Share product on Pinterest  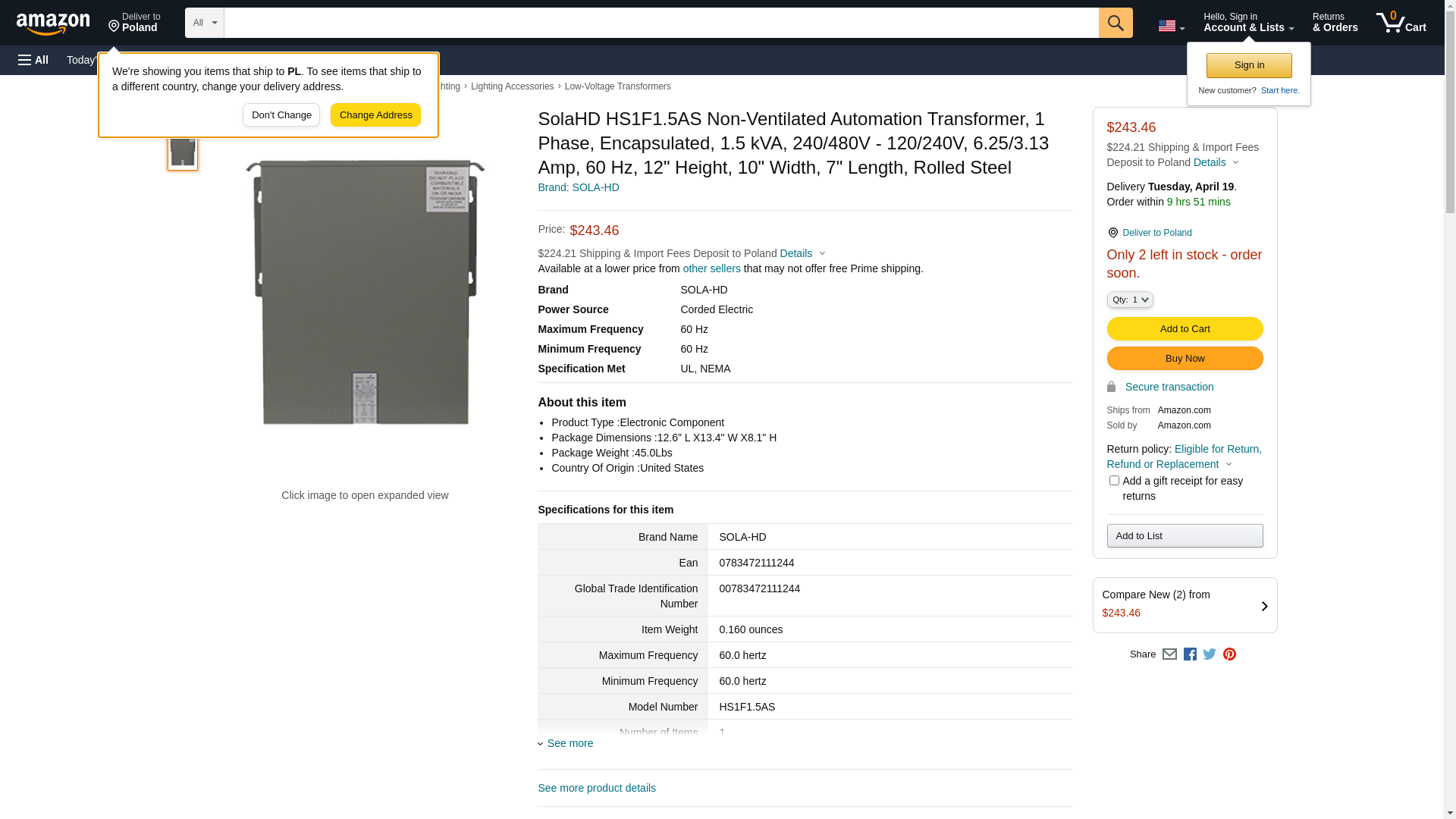[1229, 654]
